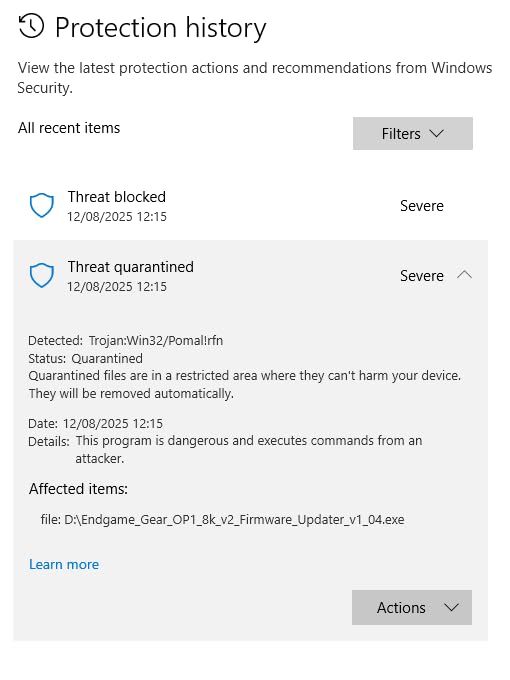Click the timestamp under Threat blocked
This screenshot has width=510, height=680.
point(117,216)
